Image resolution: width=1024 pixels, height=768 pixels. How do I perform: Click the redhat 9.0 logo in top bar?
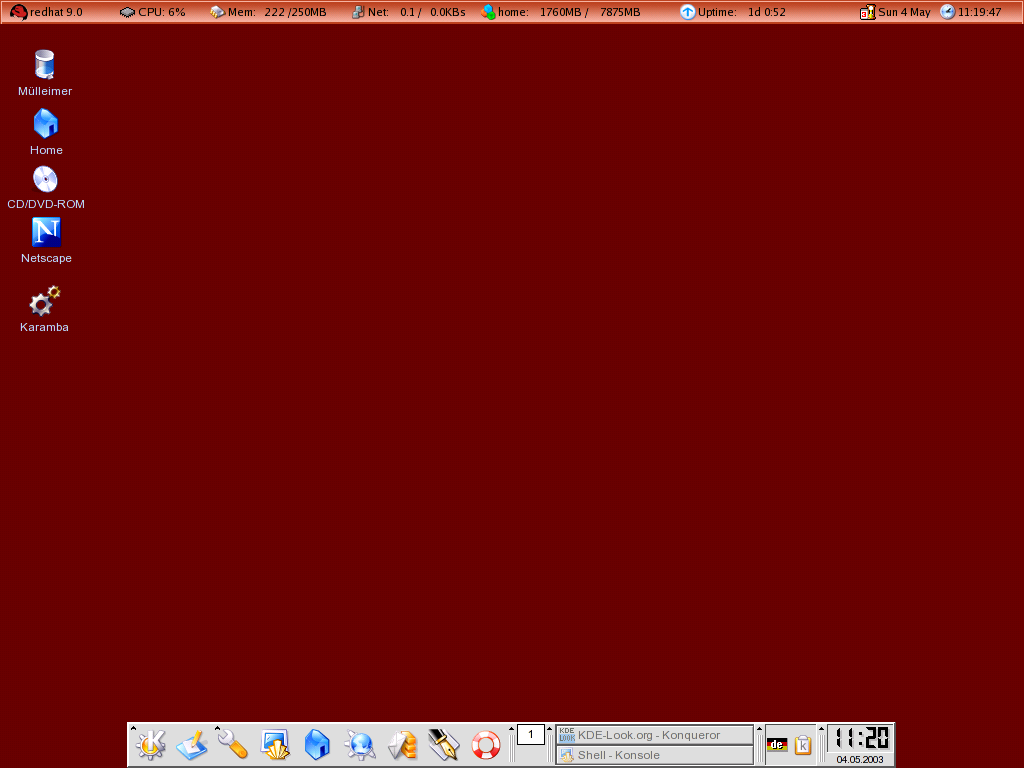(19, 12)
